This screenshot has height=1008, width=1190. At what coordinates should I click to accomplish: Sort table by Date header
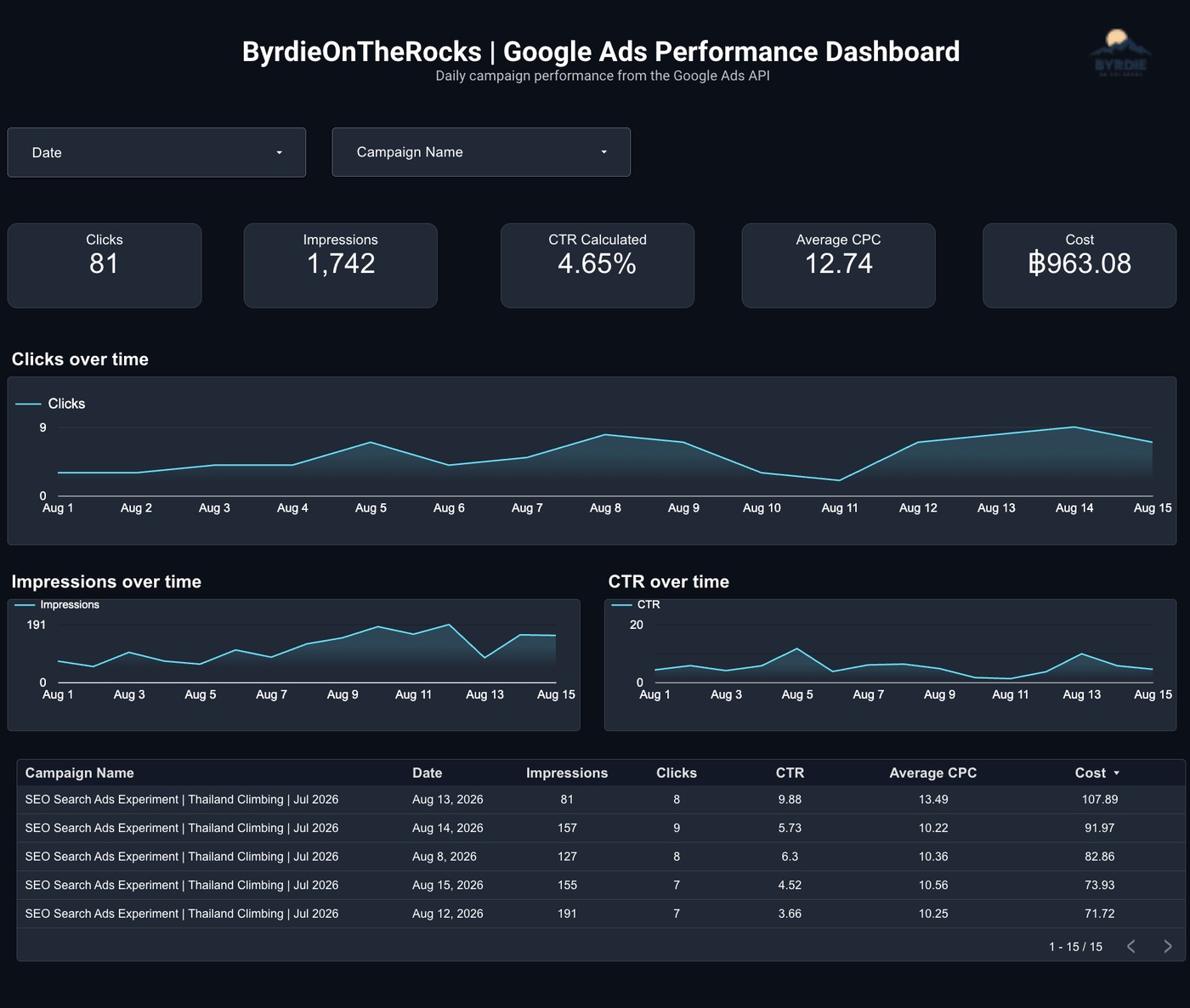(x=428, y=773)
